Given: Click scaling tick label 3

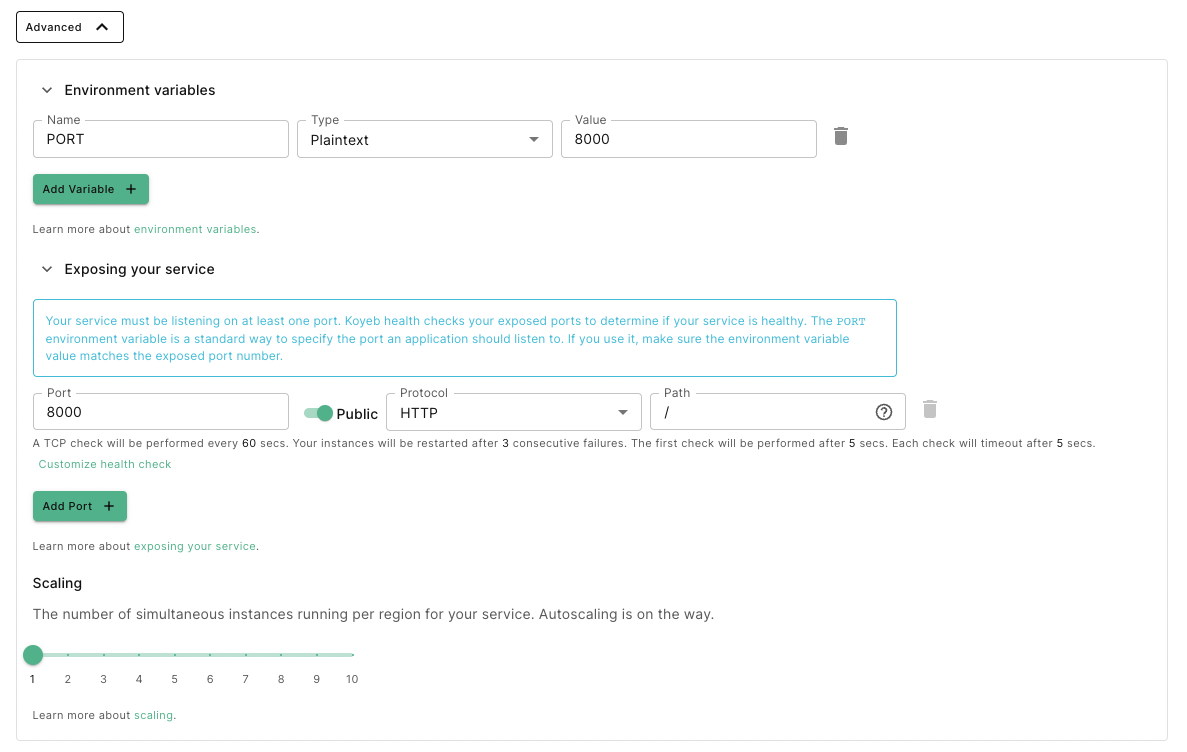Looking at the screenshot, I should pyautogui.click(x=104, y=679).
